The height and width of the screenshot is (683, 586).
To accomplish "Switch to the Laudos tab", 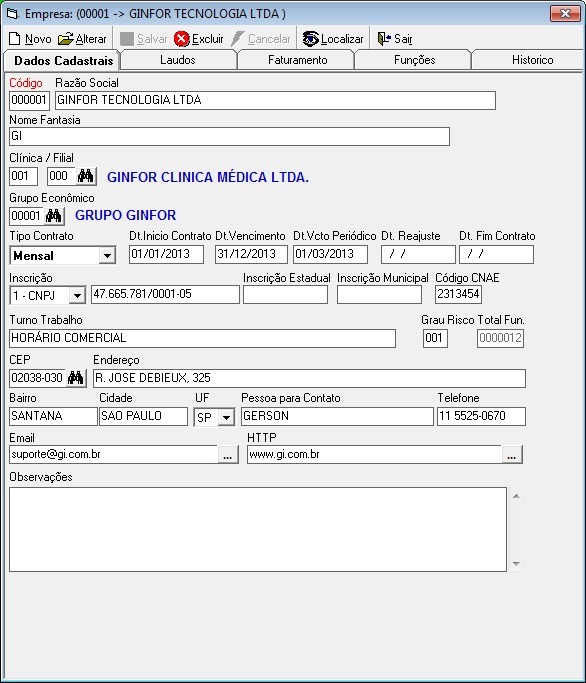I will [178, 60].
